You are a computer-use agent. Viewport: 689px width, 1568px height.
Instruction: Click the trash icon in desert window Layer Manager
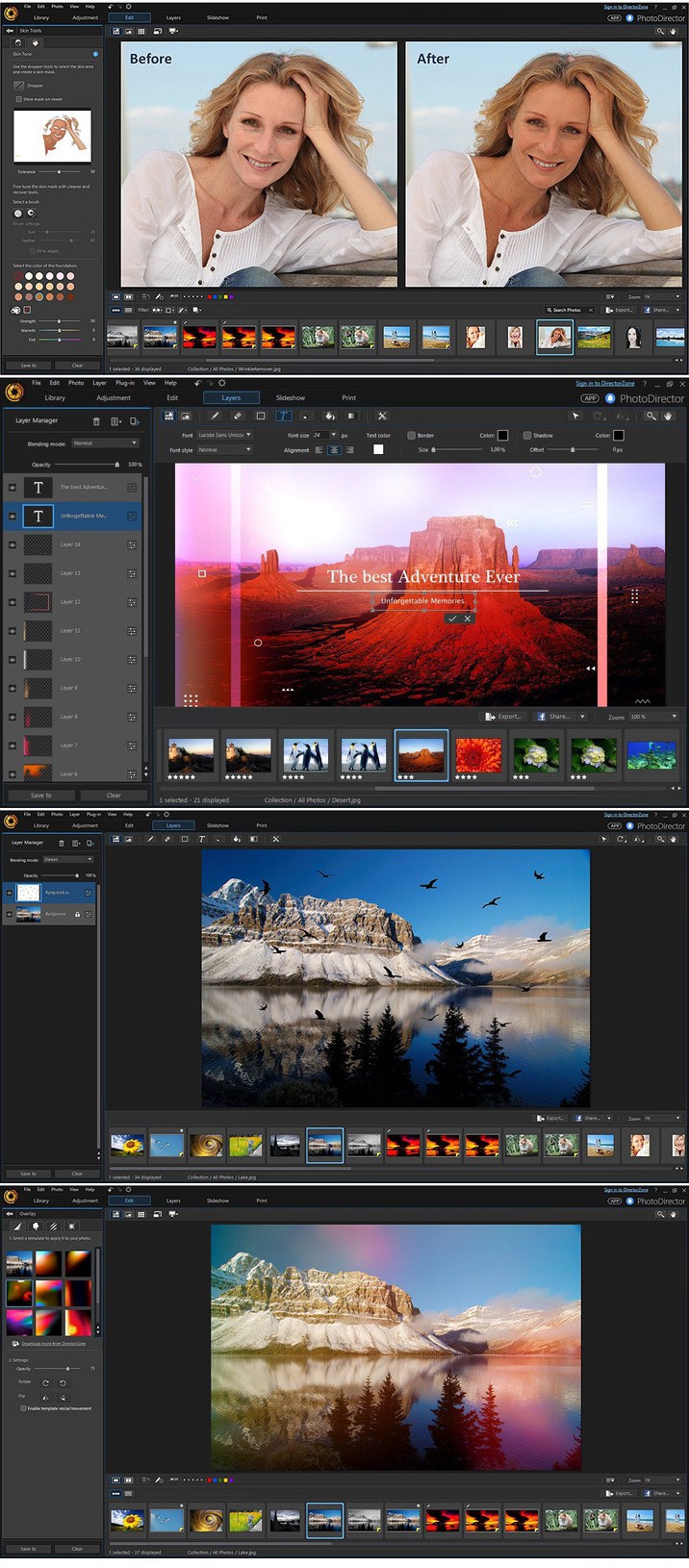tap(96, 420)
